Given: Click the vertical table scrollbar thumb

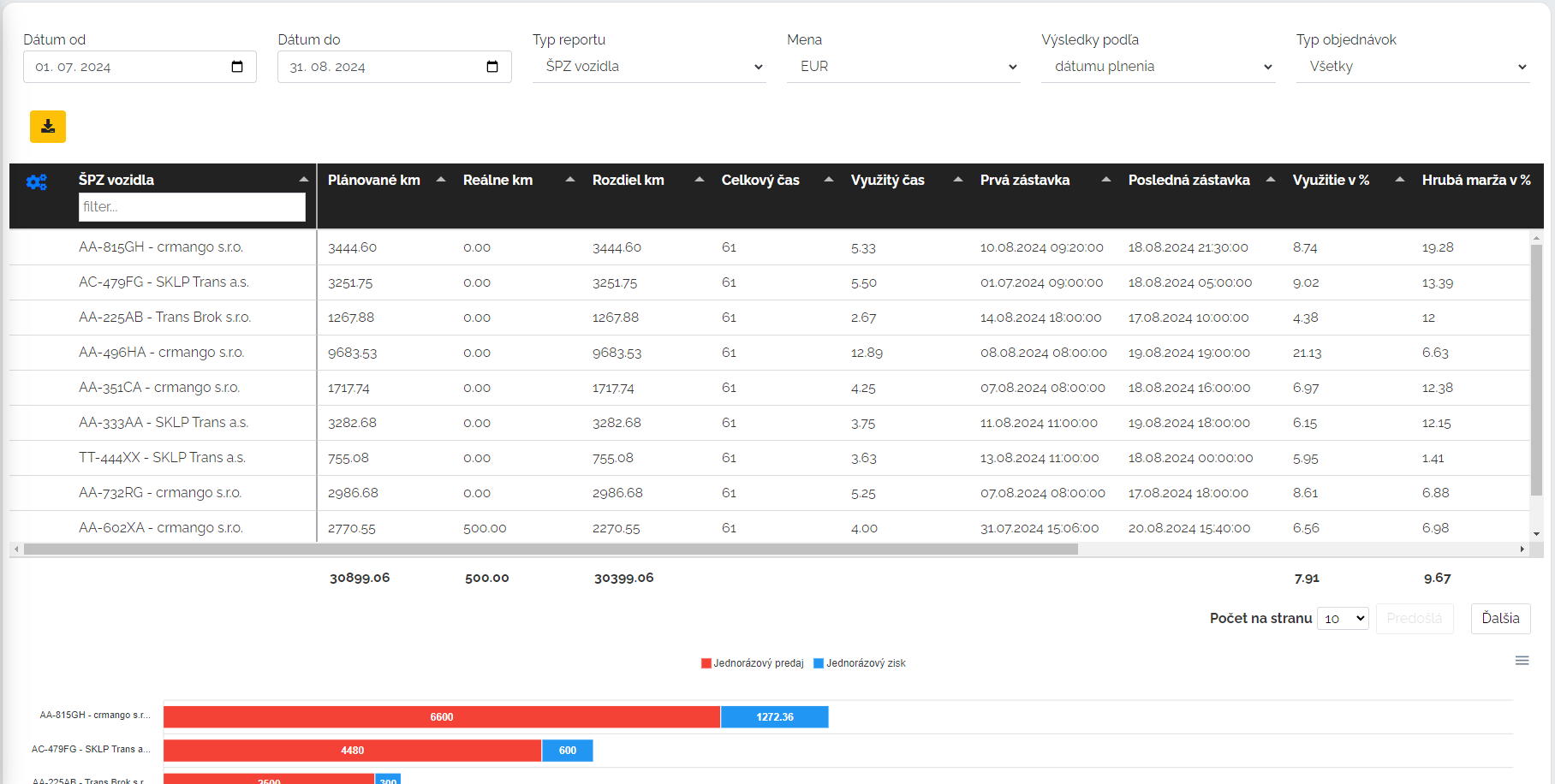Looking at the screenshot, I should click(x=1536, y=370).
